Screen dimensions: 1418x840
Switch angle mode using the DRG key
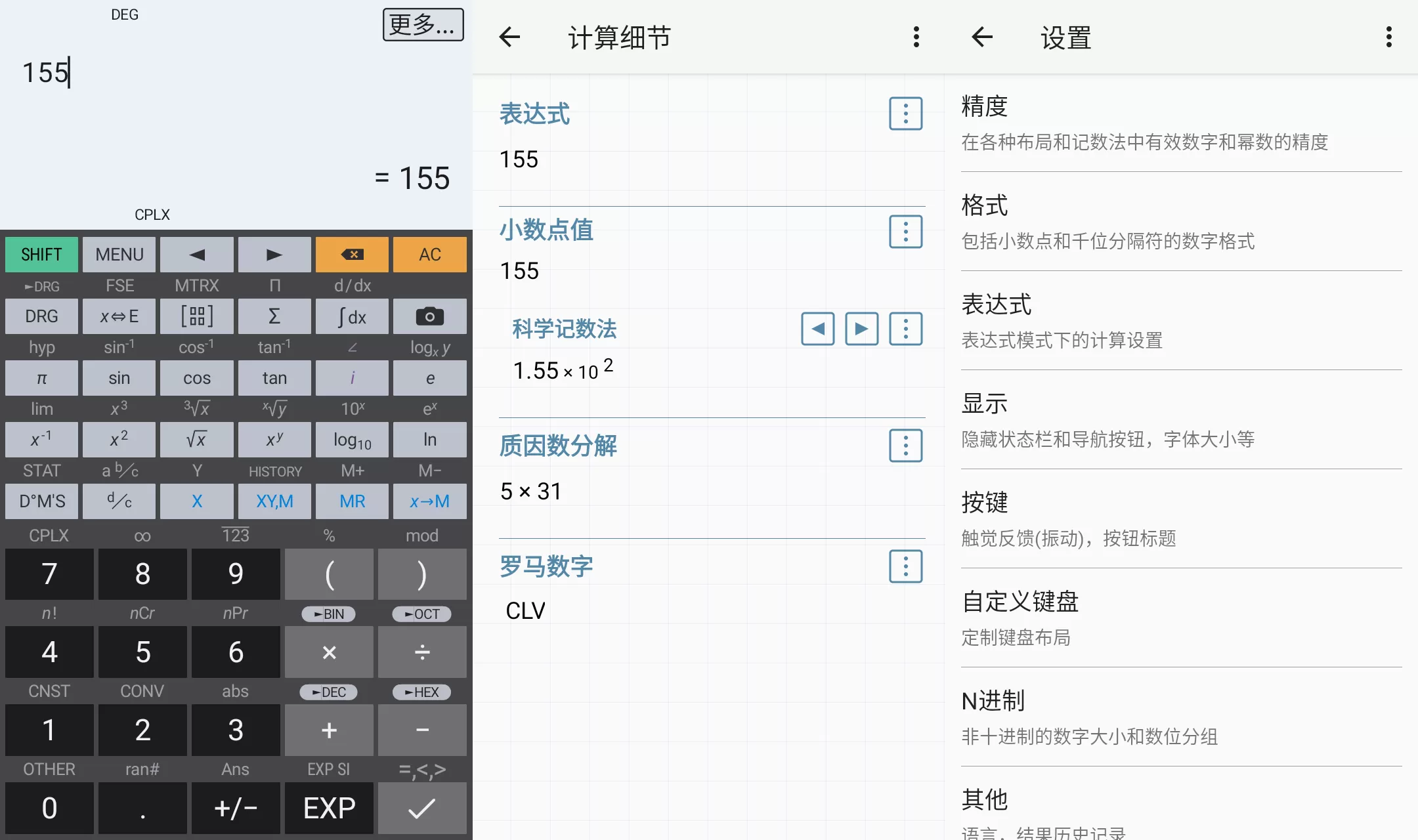41,316
